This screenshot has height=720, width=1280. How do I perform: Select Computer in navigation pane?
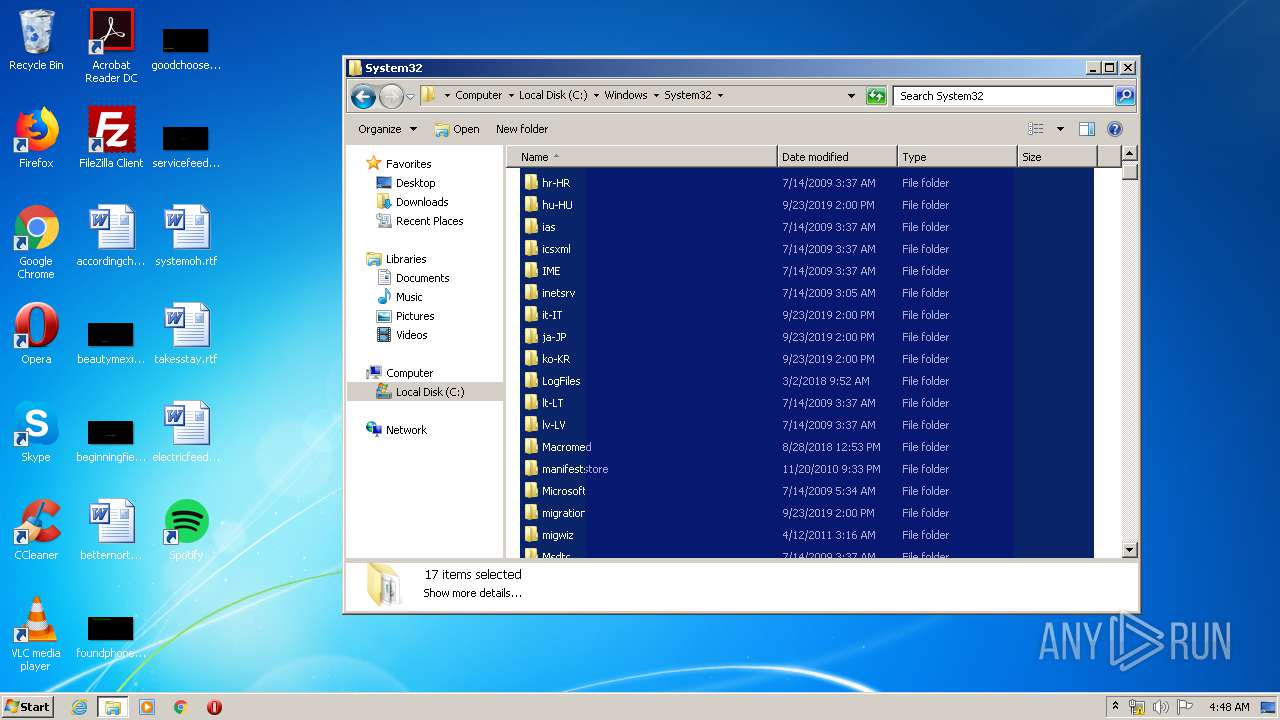(x=399, y=373)
